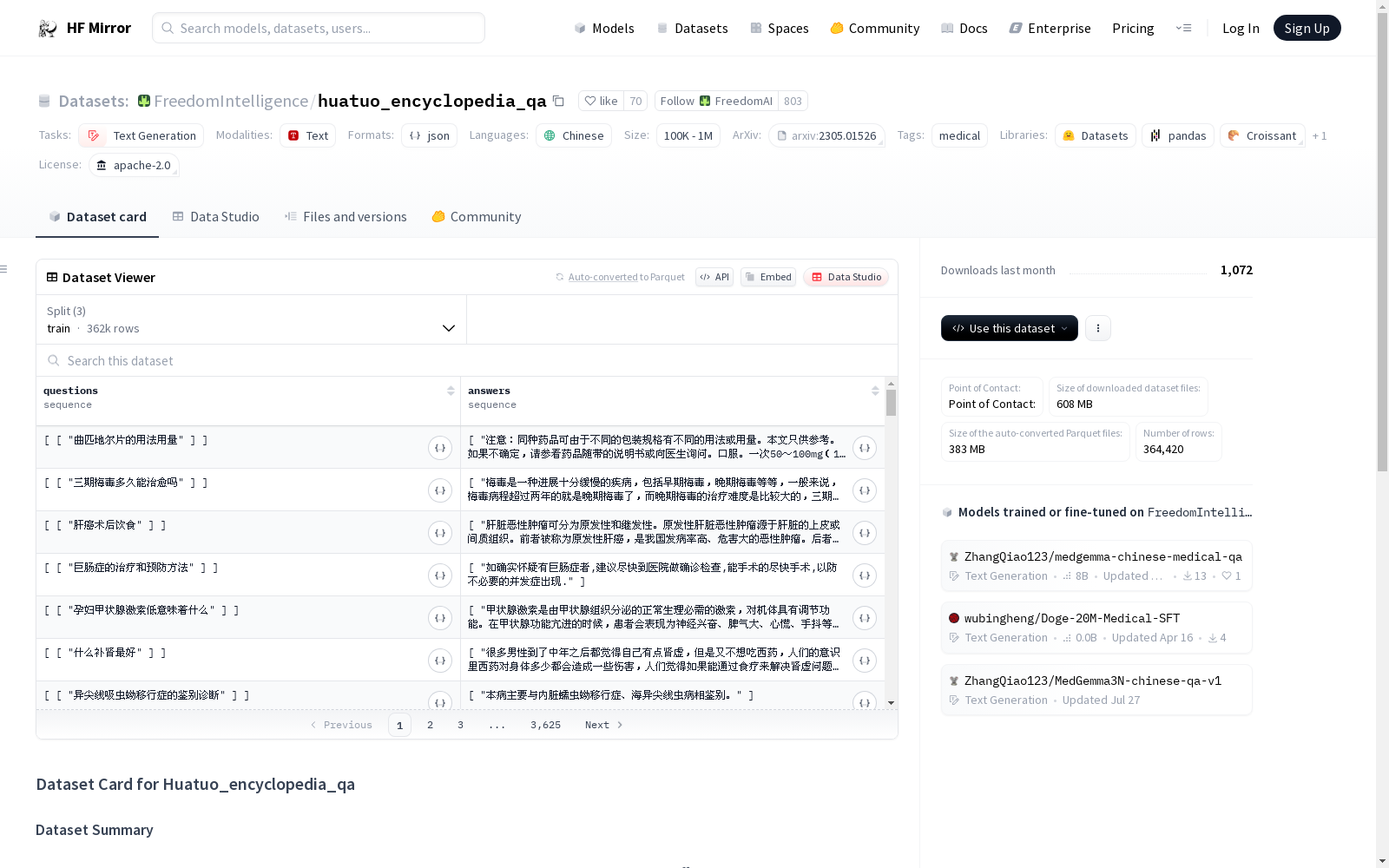Click the search models, datasets, users field

[x=319, y=28]
